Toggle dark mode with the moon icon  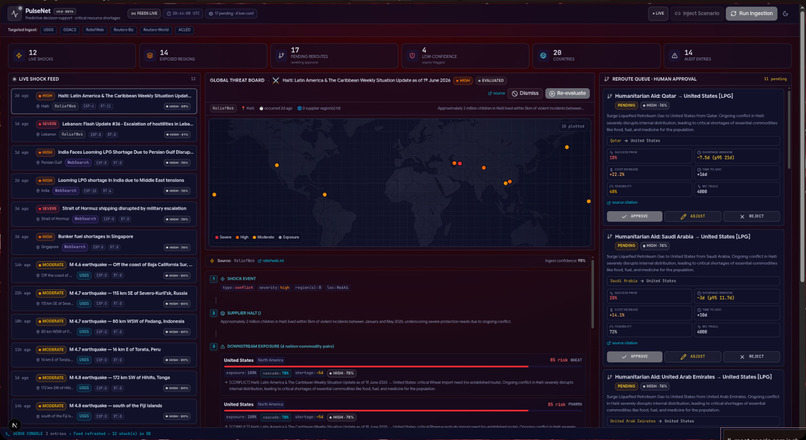point(785,13)
